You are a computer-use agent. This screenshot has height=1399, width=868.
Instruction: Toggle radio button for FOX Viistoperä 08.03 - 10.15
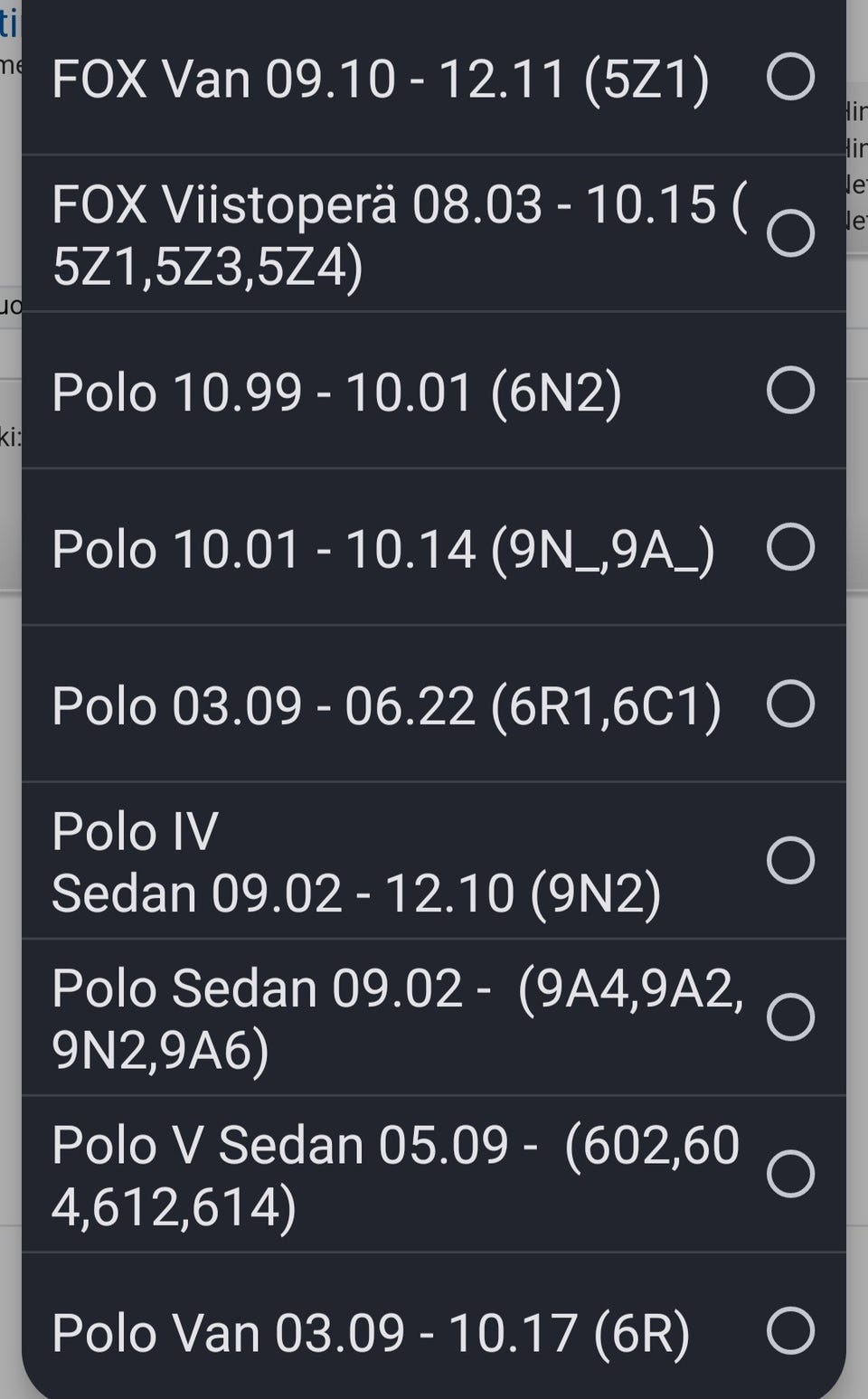tap(790, 233)
